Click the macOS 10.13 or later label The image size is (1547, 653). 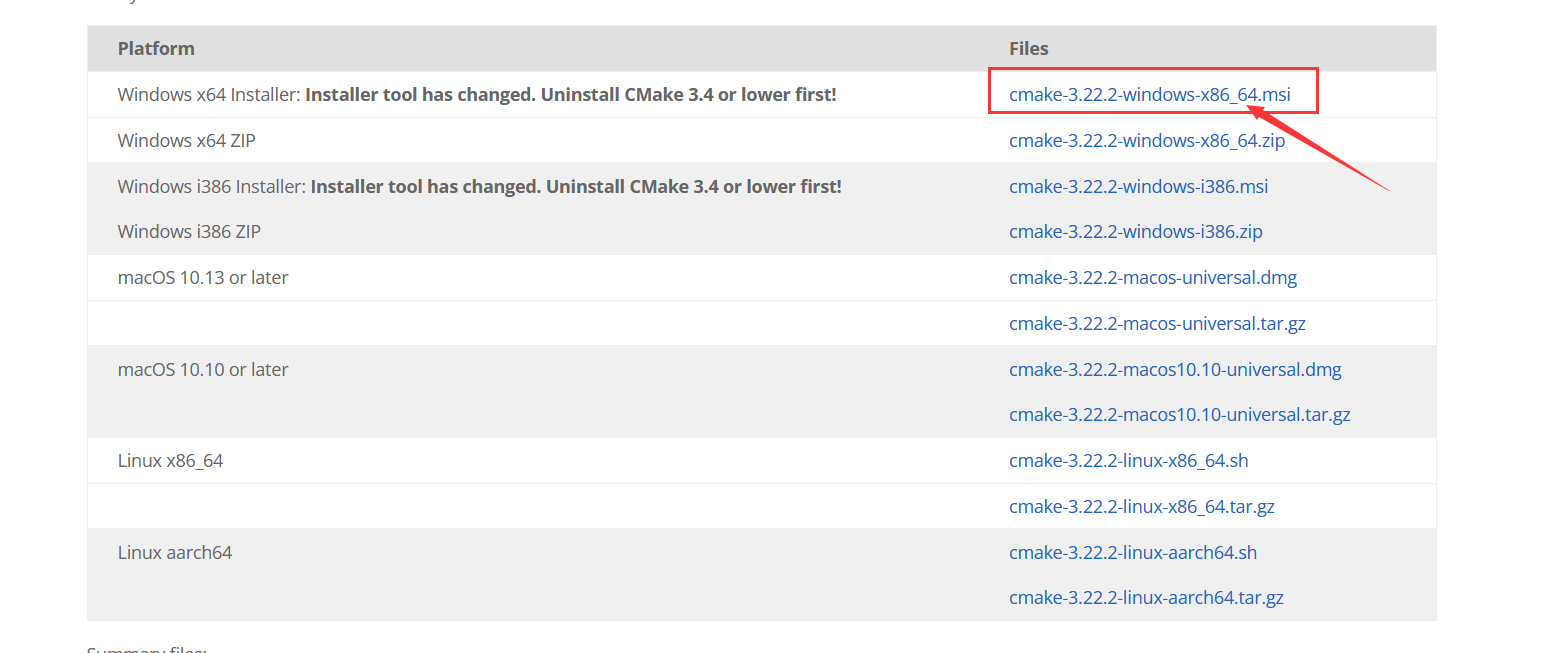[x=203, y=278]
